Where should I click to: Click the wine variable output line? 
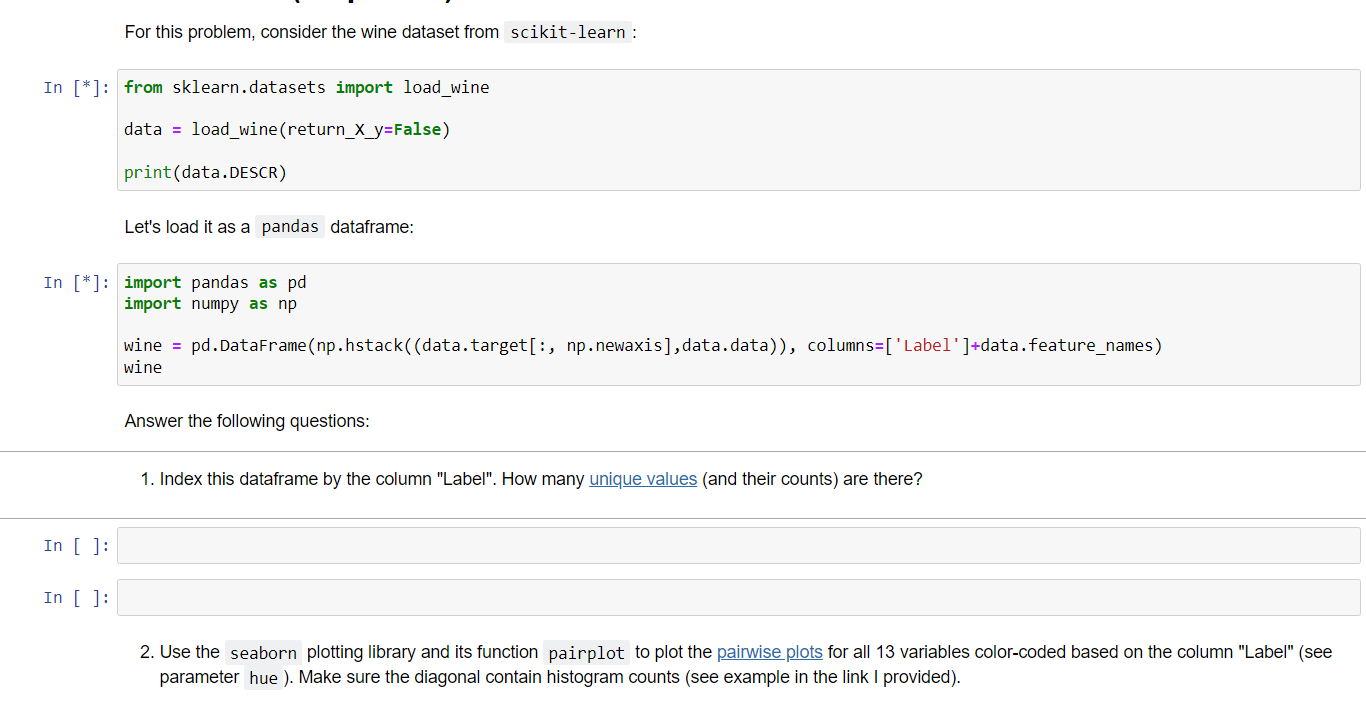click(141, 367)
